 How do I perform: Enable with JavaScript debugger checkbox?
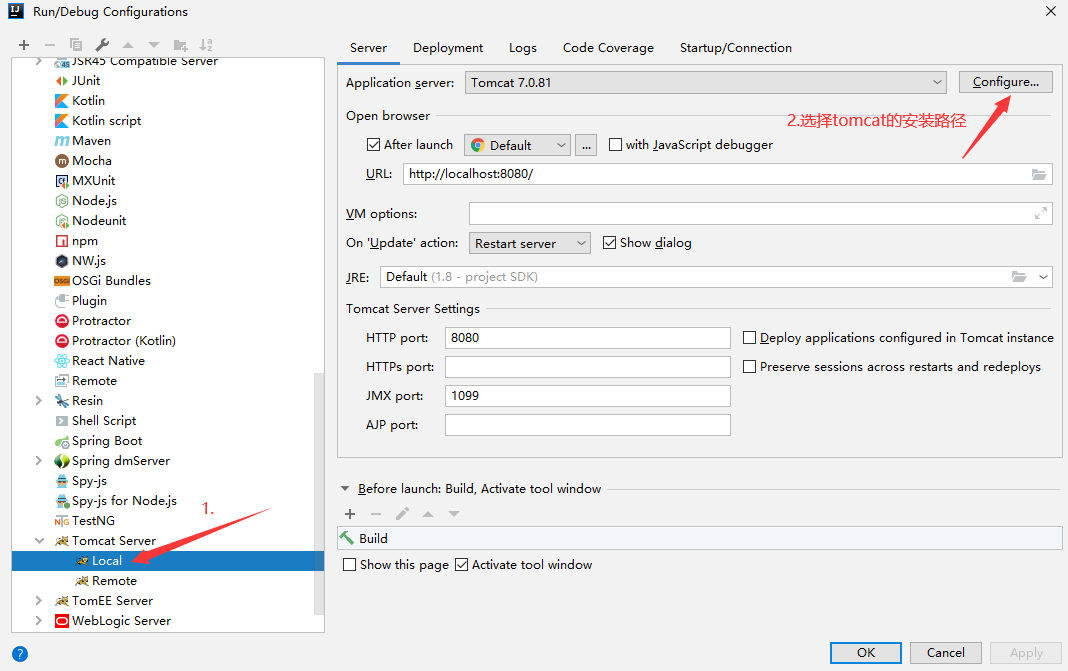click(x=615, y=144)
